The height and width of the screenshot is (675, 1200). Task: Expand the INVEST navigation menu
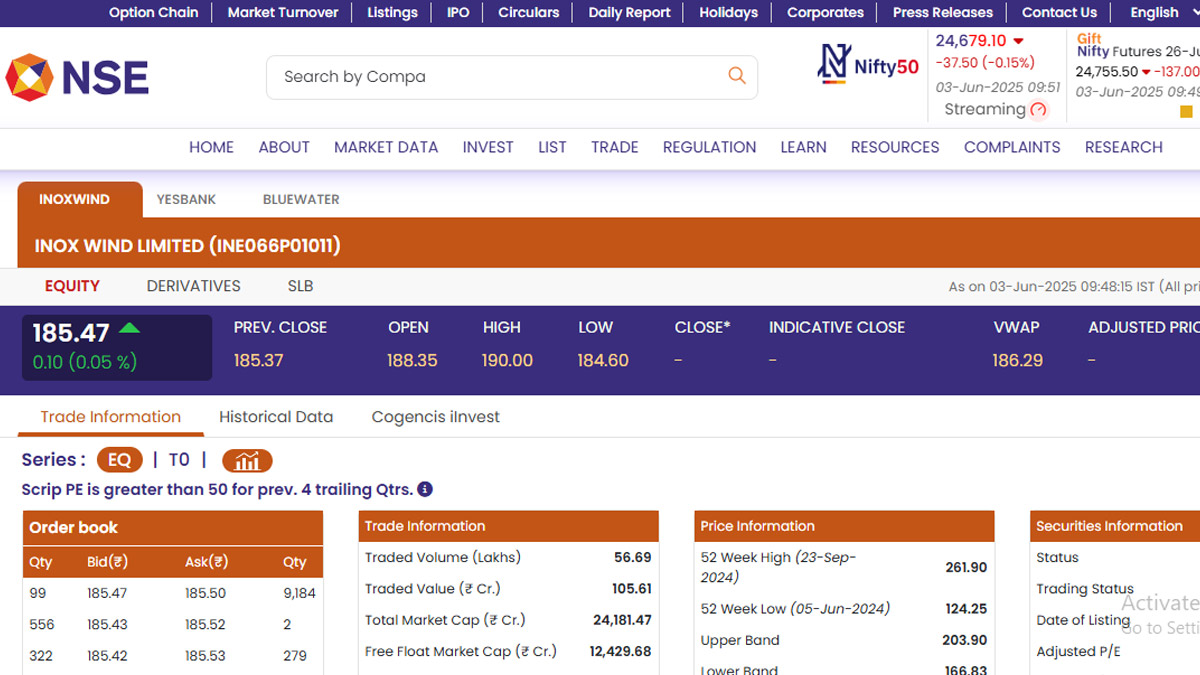488,147
